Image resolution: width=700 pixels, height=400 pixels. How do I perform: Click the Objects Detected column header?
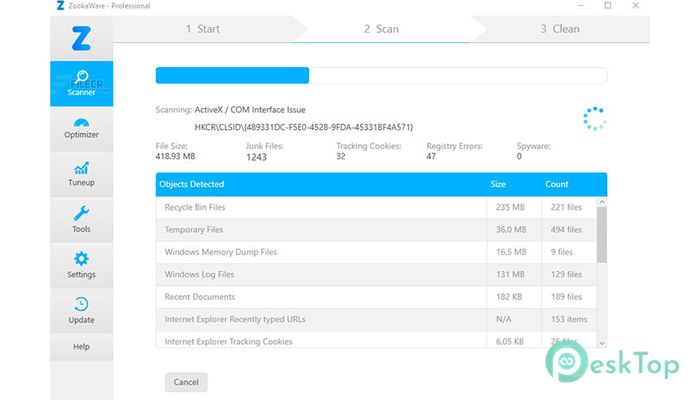[x=192, y=184]
